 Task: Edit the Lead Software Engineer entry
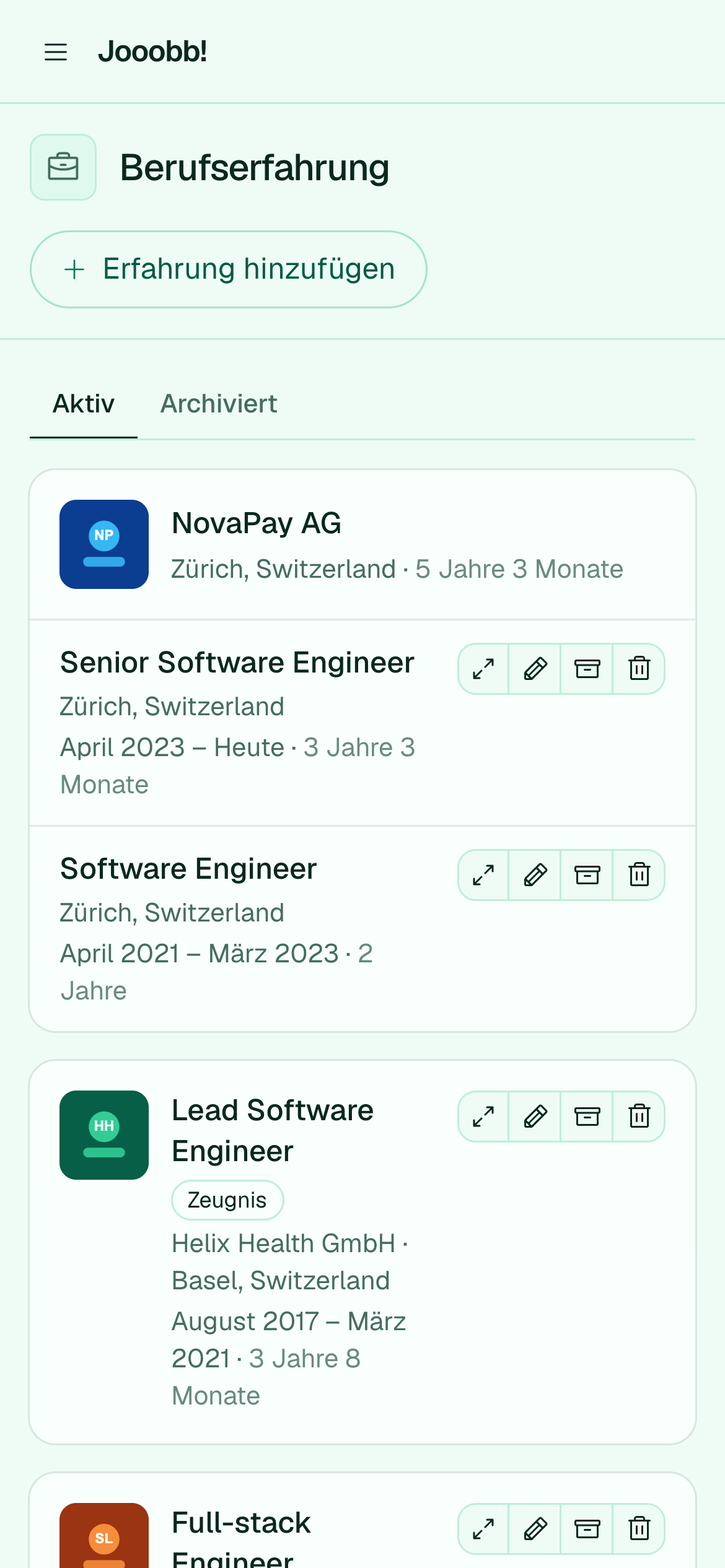click(x=535, y=1117)
